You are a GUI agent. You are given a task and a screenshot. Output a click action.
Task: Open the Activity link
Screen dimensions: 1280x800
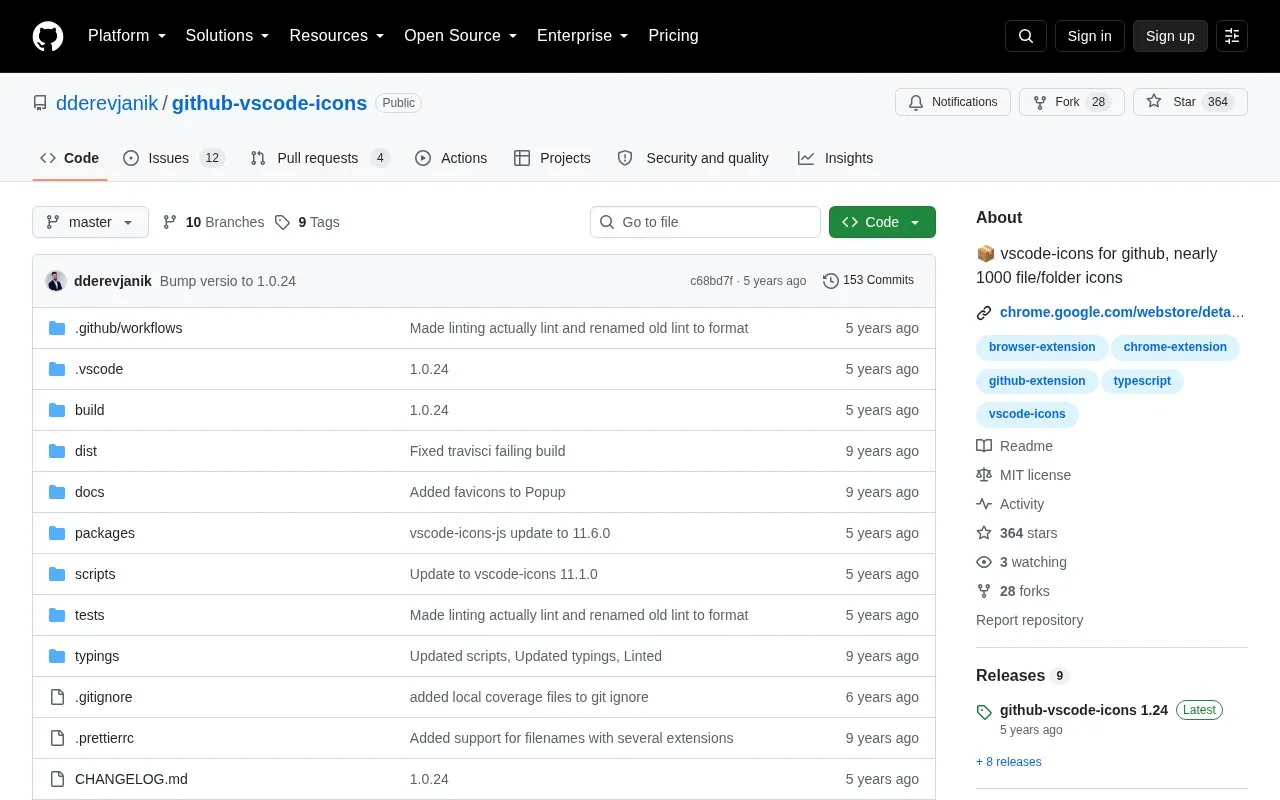pyautogui.click(x=1010, y=504)
